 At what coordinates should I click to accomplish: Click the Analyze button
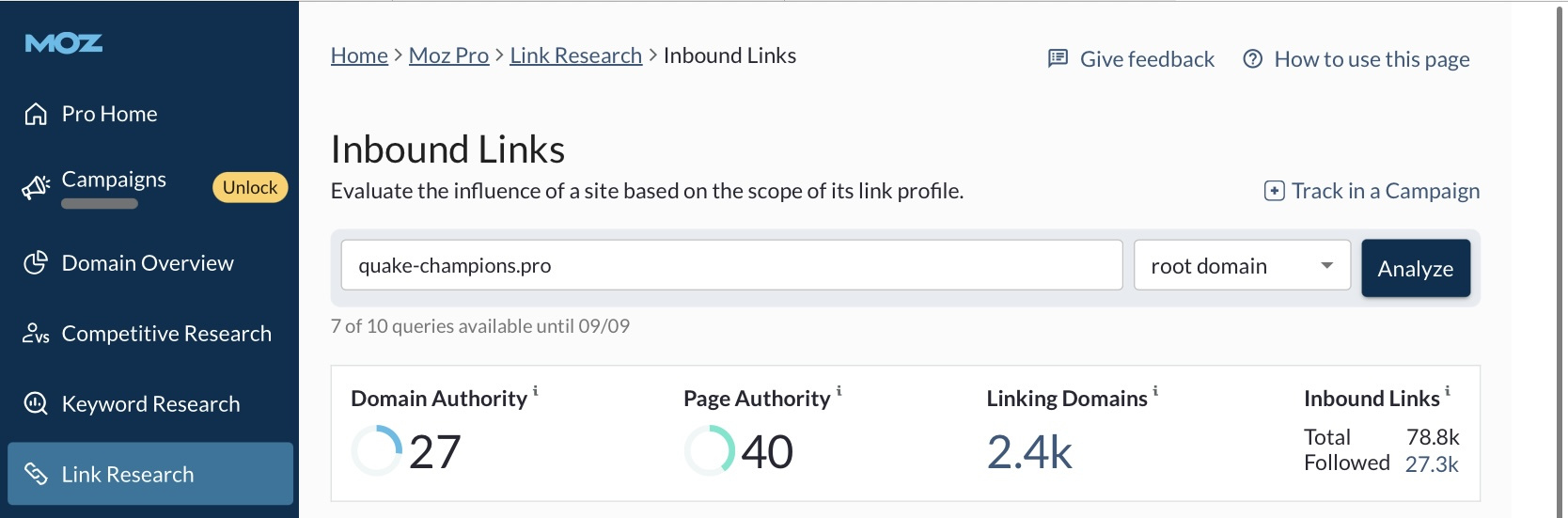1416,269
